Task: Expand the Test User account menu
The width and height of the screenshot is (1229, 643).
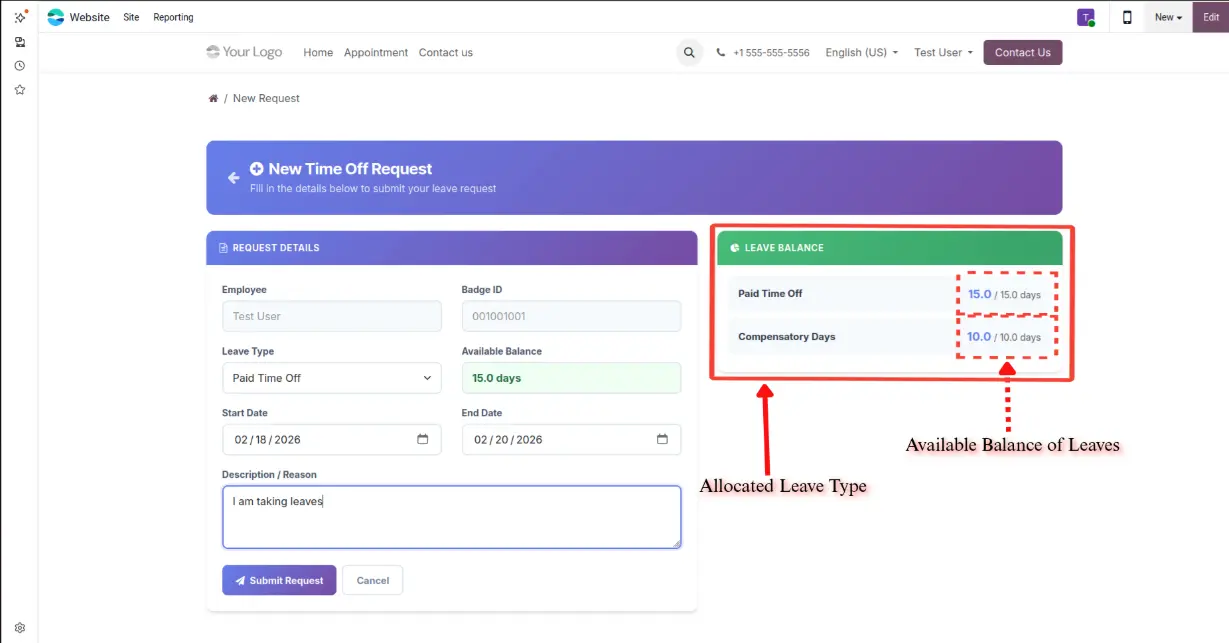Action: pos(942,53)
